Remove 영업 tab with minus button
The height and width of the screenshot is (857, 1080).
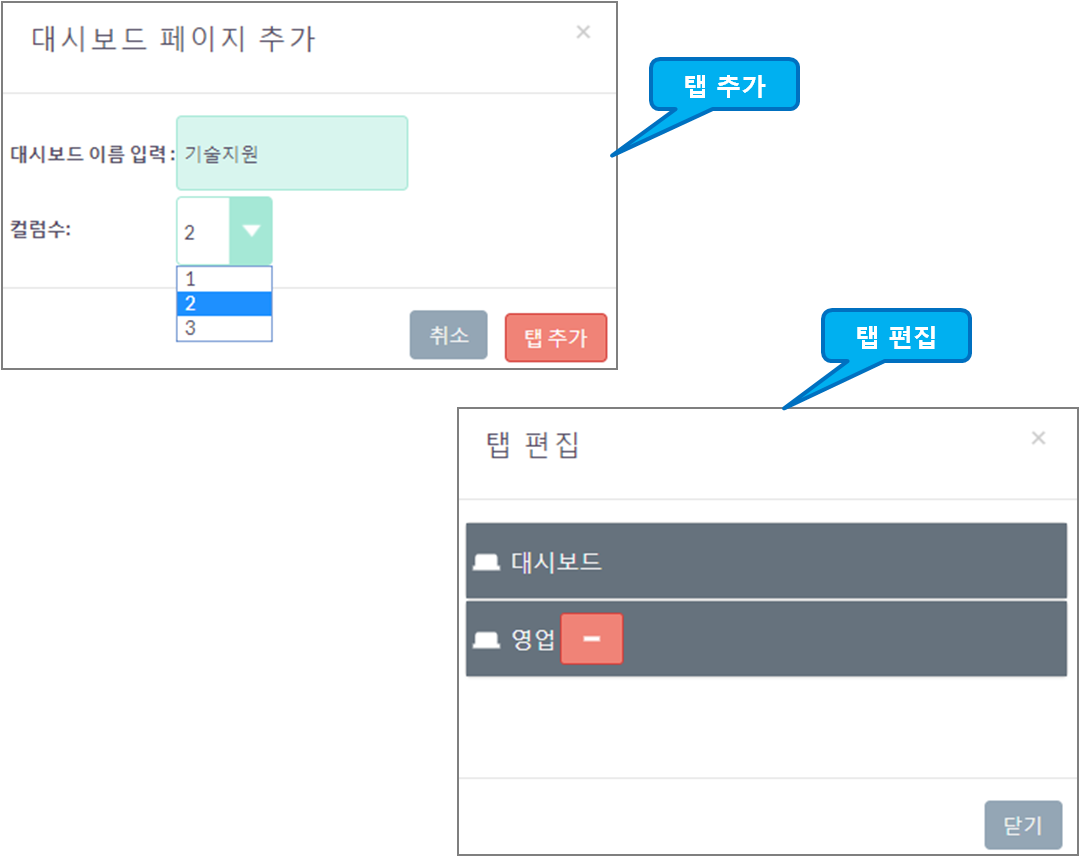(592, 639)
